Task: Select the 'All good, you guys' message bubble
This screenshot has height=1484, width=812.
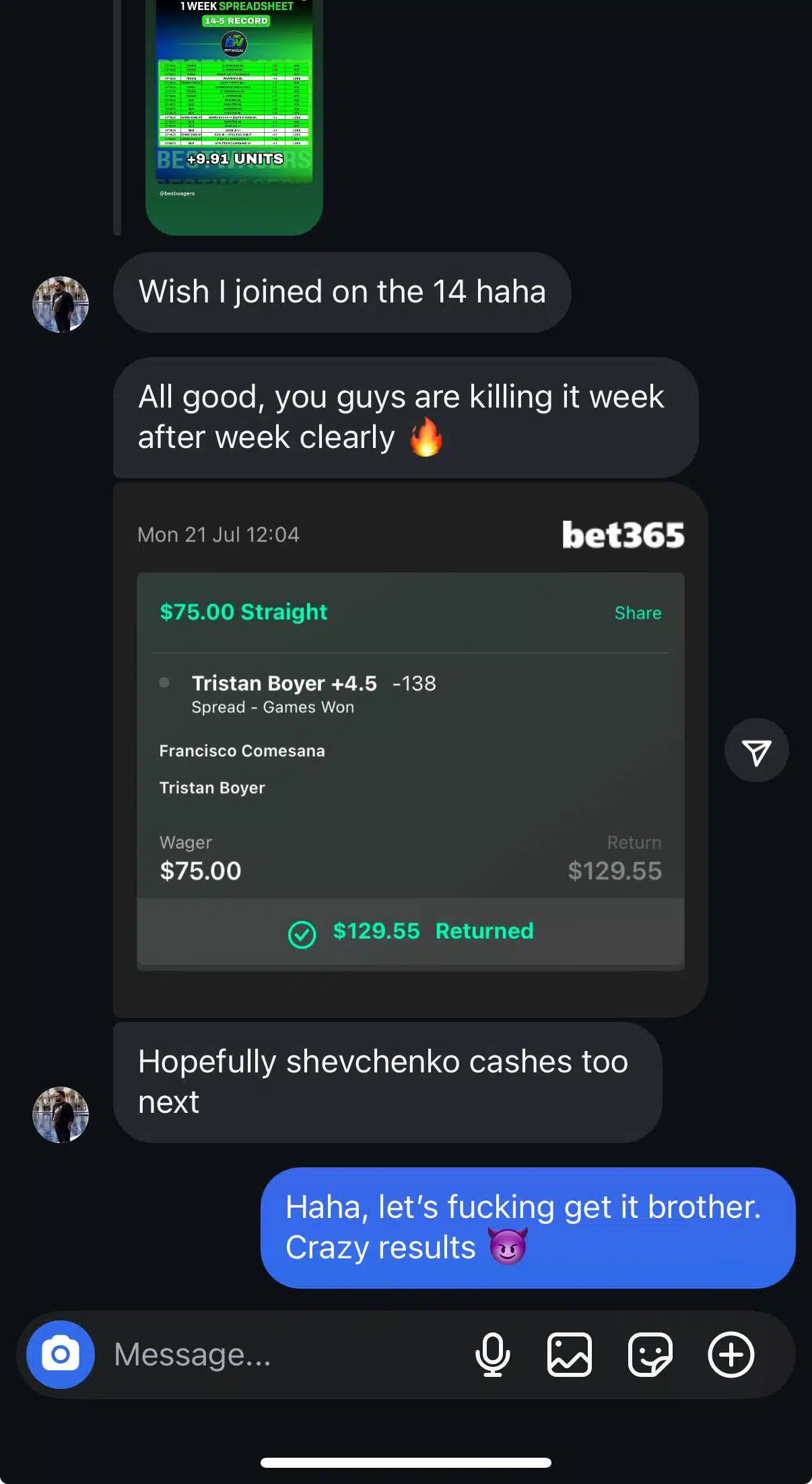Action: point(405,418)
